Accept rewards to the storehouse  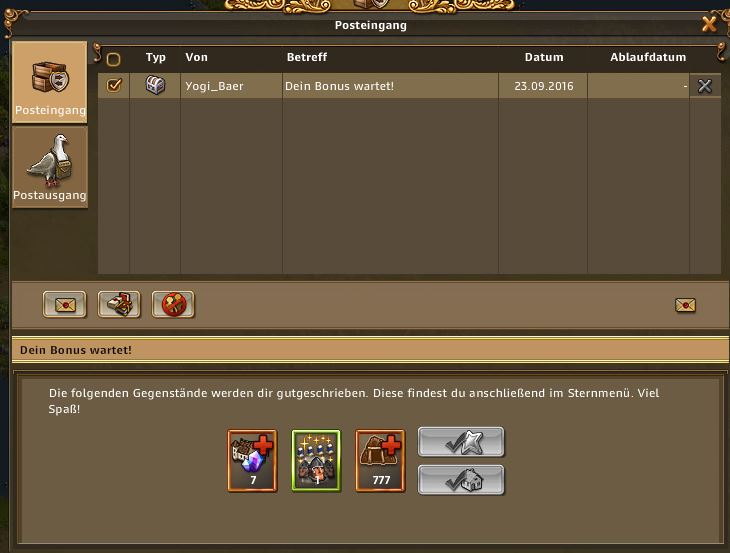461,480
